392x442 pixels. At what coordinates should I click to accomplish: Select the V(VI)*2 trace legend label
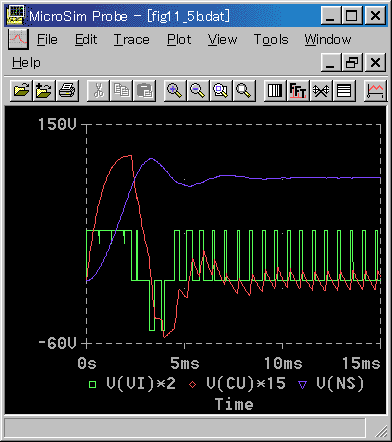[x=141, y=384]
